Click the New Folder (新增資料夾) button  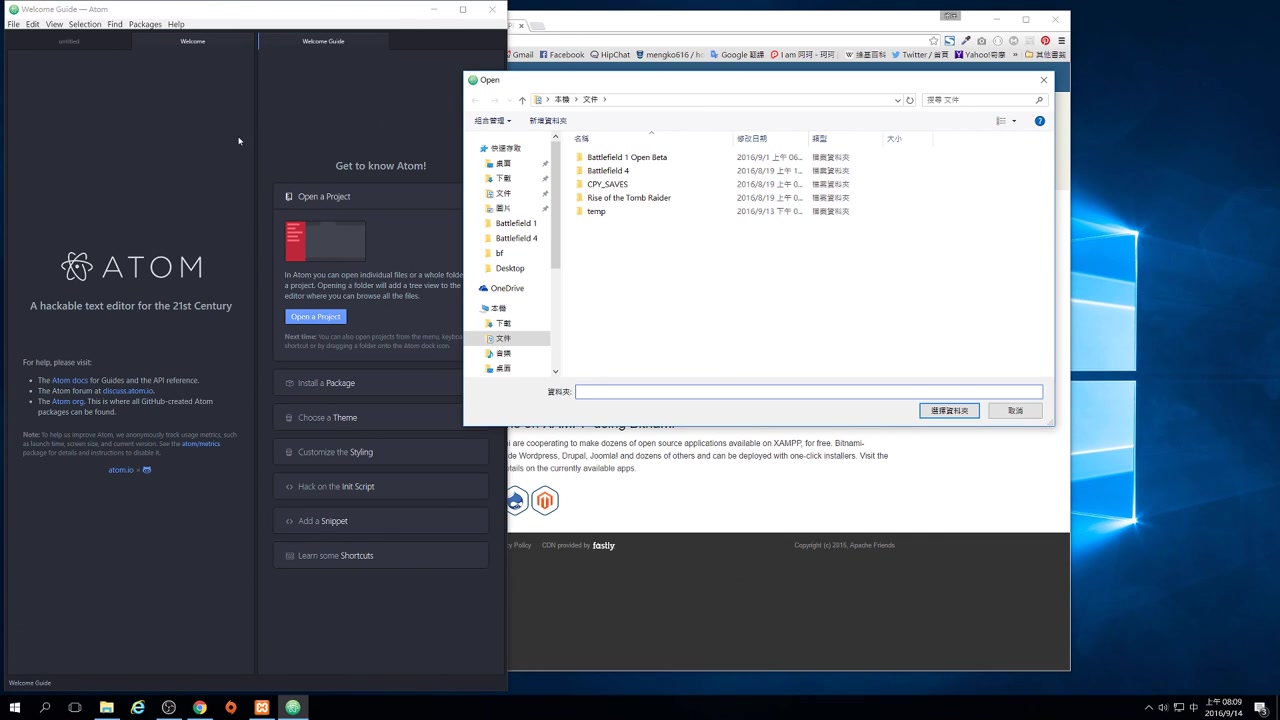click(548, 121)
